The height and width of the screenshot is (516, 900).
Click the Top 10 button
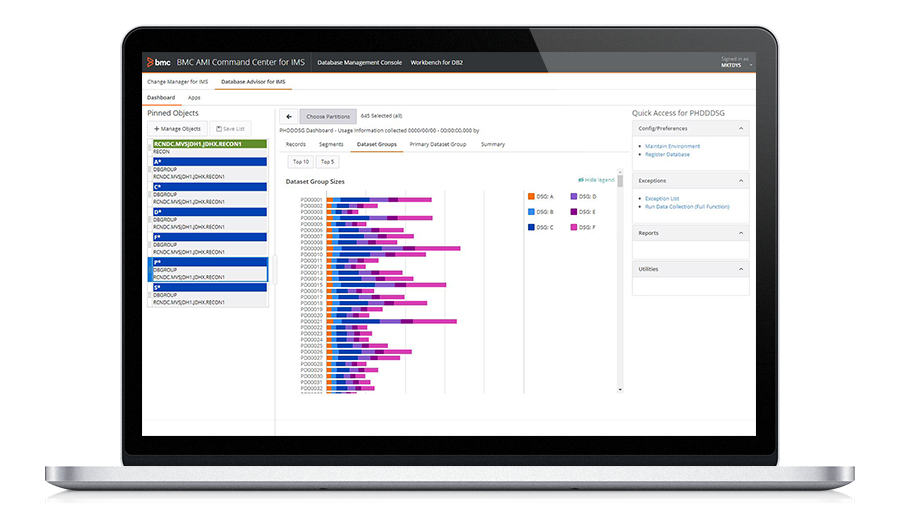click(299, 161)
